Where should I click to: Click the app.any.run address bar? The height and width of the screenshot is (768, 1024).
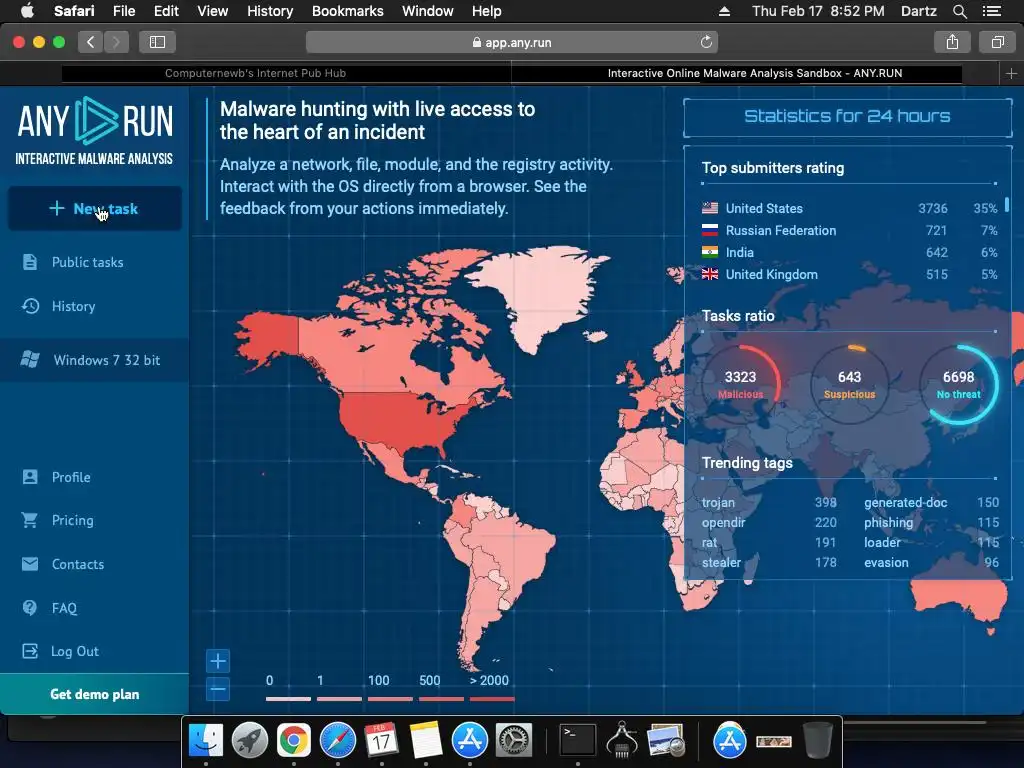click(x=511, y=42)
